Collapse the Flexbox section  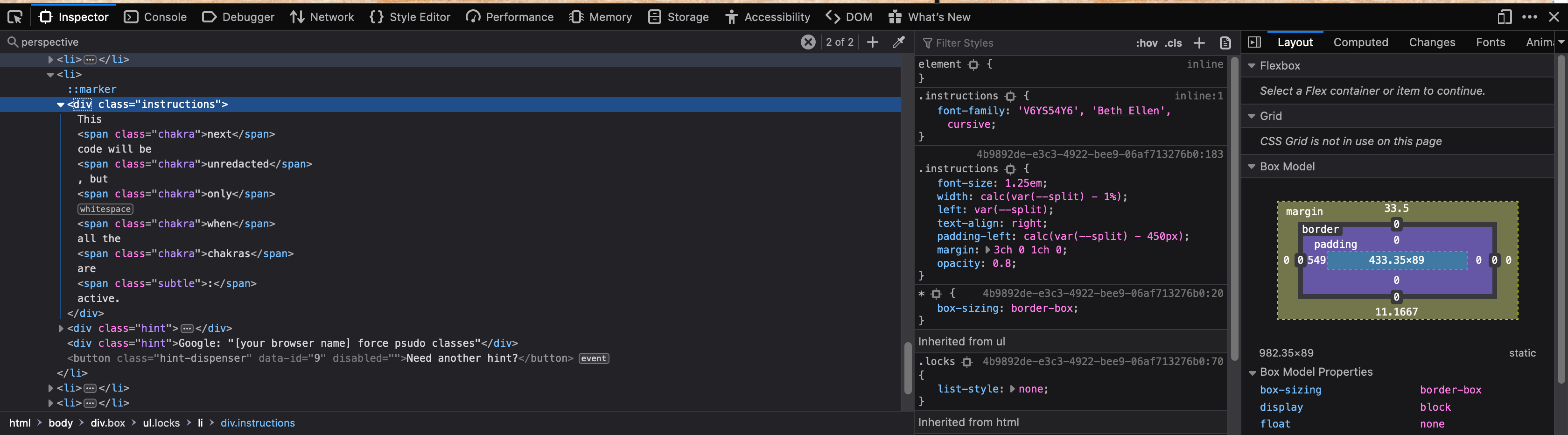[1252, 66]
